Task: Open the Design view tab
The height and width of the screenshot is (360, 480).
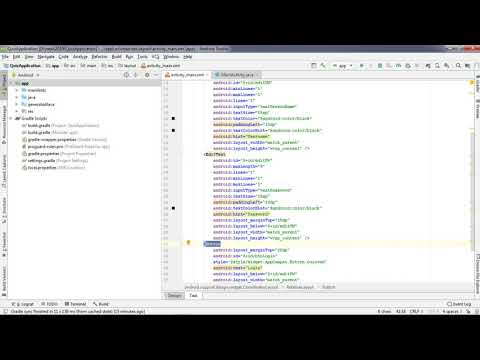Action: pyautogui.click(x=174, y=295)
